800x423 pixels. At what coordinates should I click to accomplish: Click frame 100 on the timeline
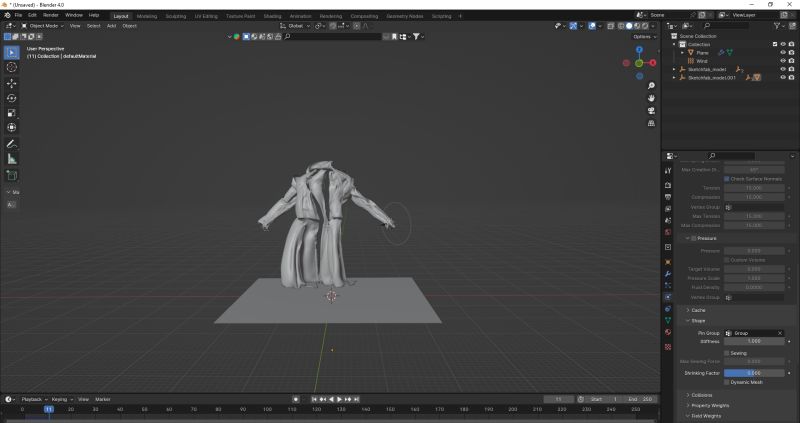267,409
